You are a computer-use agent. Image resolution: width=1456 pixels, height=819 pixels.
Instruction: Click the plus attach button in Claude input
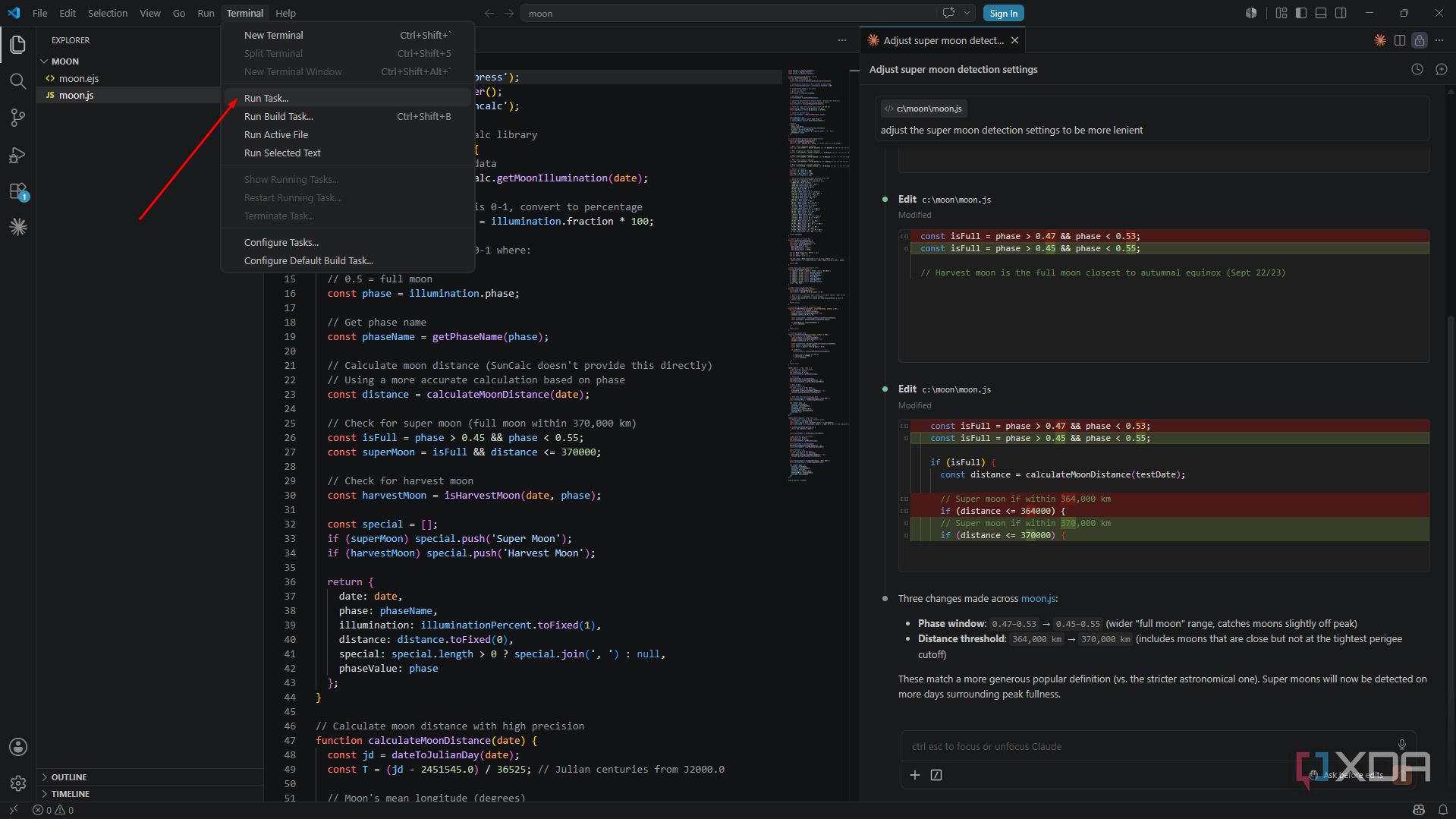pos(915,775)
